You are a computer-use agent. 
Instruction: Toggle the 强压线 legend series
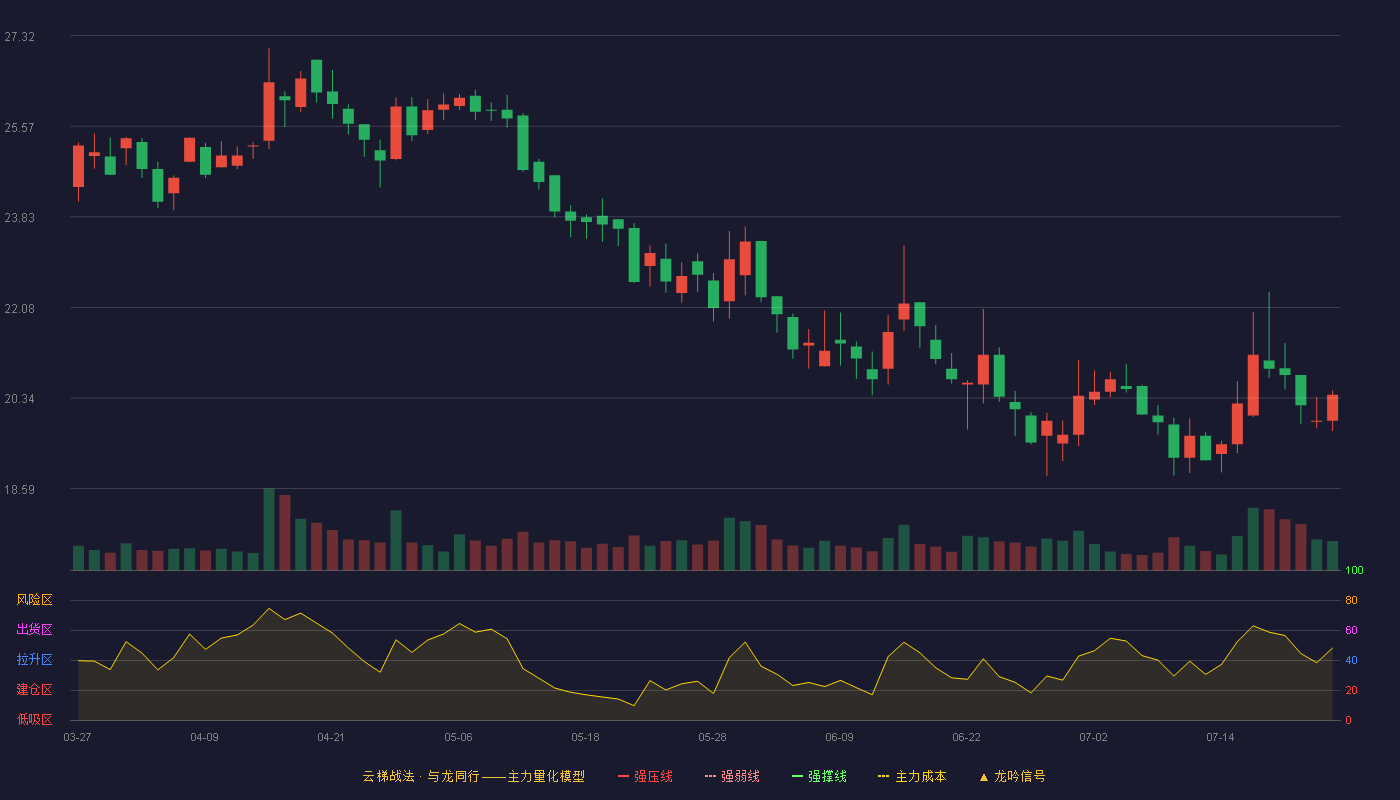tap(645, 776)
